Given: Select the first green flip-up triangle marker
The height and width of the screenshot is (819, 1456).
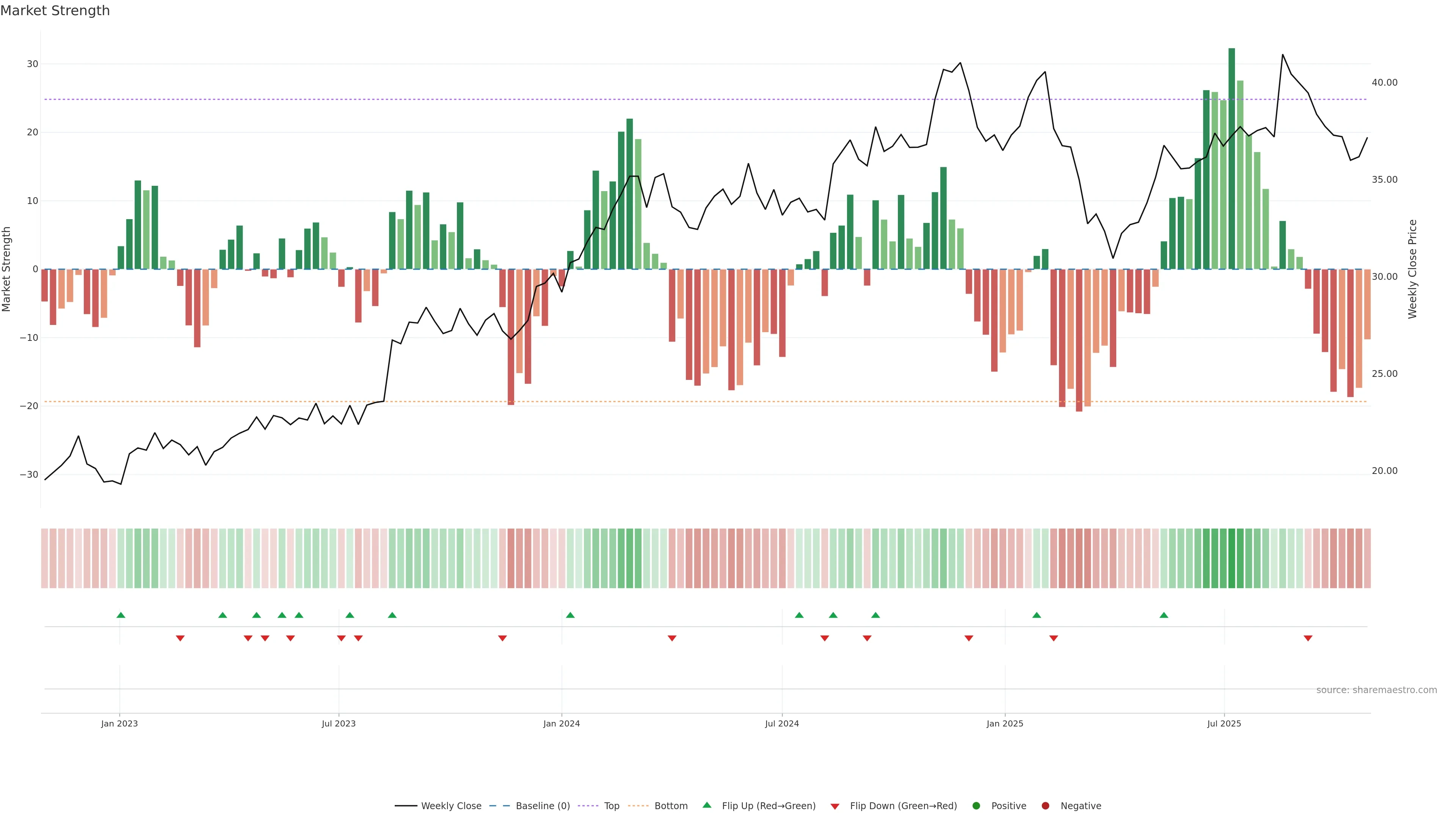Looking at the screenshot, I should [x=121, y=615].
